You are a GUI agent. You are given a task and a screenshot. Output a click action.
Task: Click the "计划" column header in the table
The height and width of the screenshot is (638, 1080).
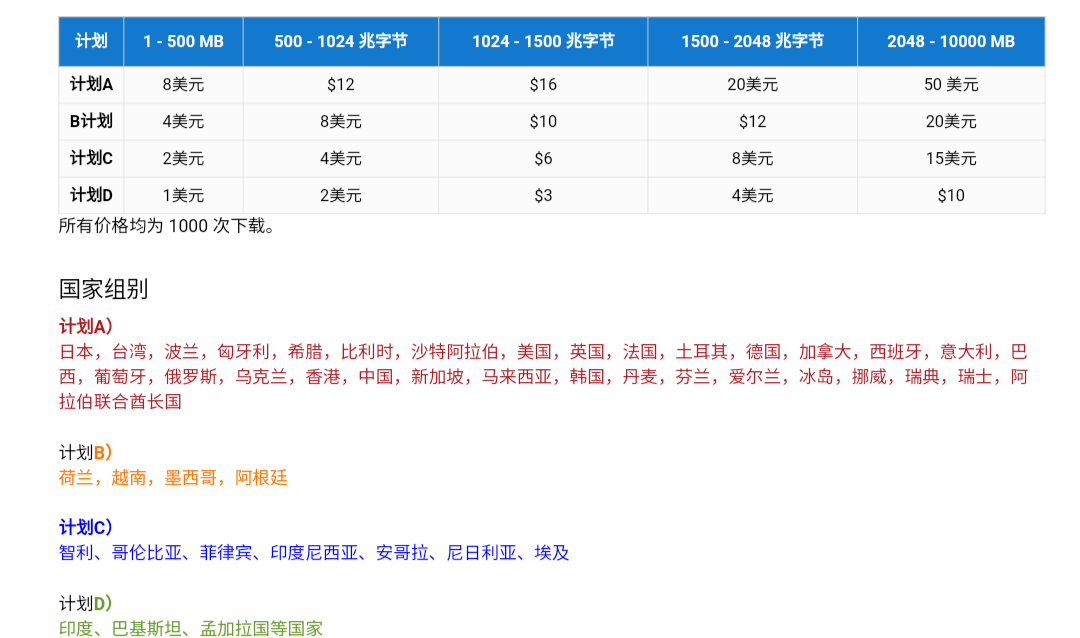91,41
